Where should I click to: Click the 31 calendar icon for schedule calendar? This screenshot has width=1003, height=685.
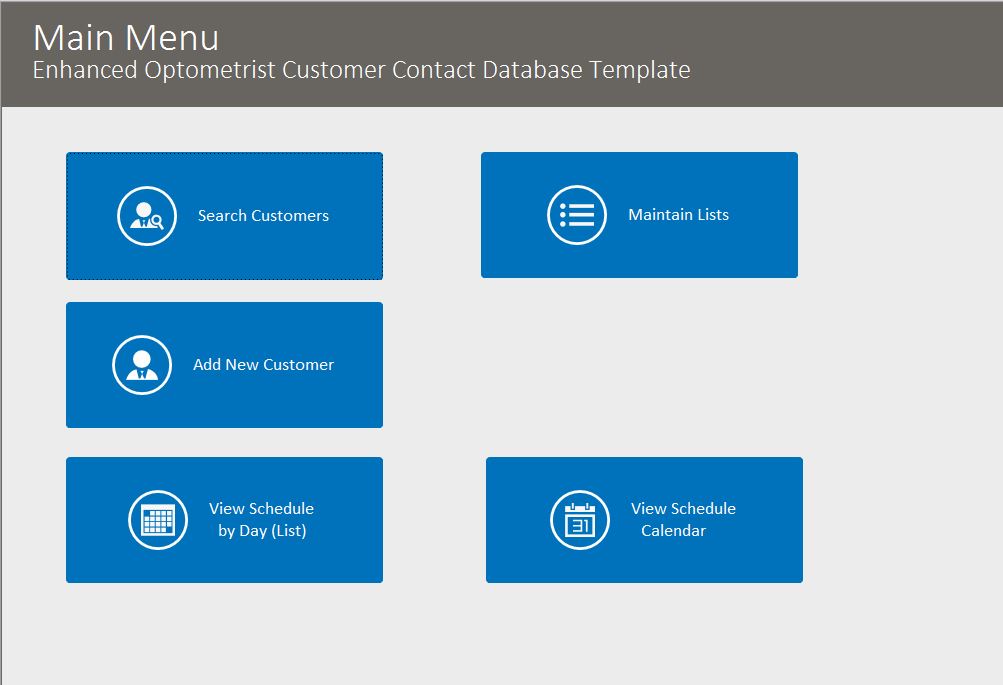[580, 519]
